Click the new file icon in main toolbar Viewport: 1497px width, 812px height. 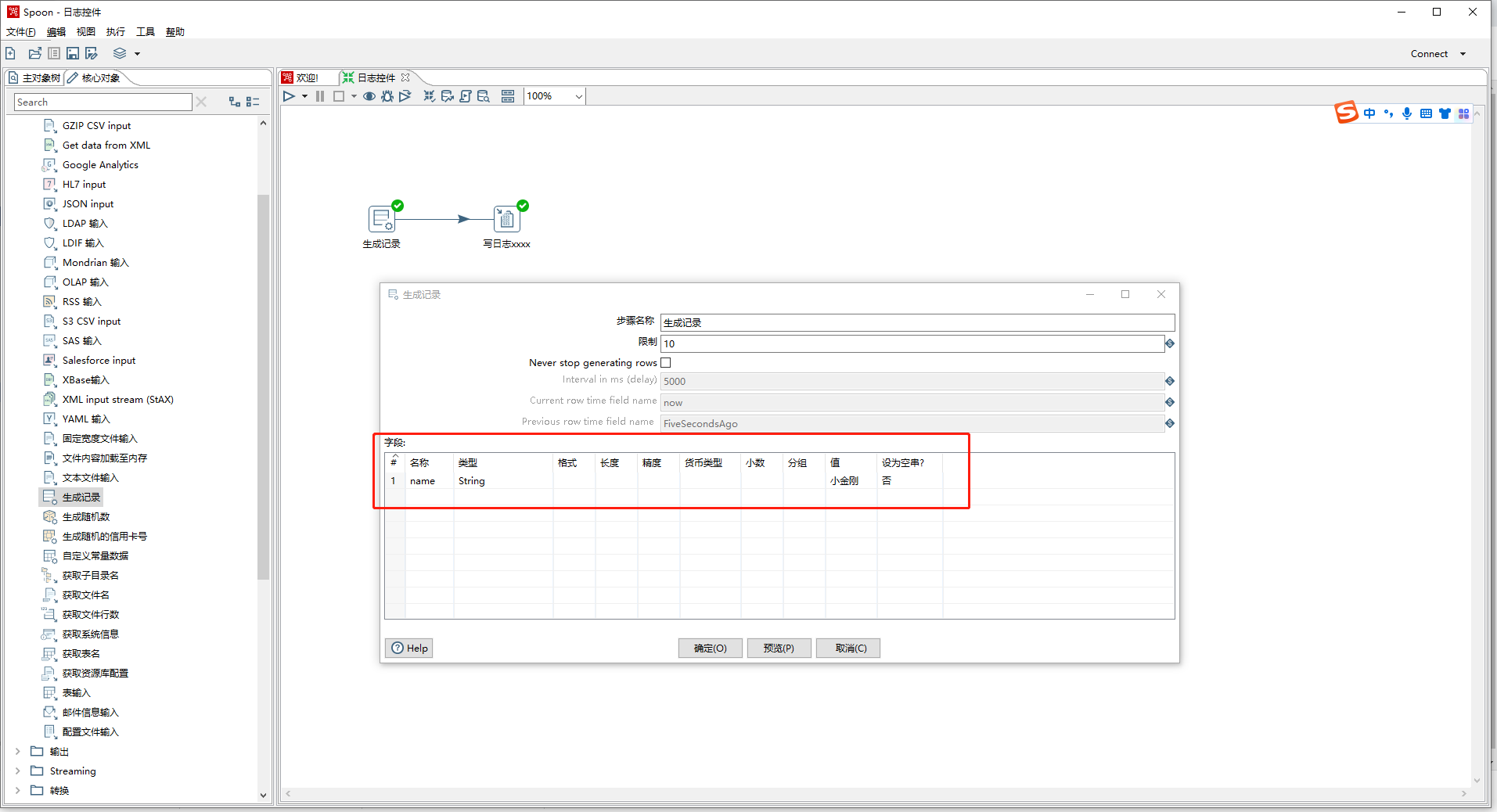click(x=11, y=53)
